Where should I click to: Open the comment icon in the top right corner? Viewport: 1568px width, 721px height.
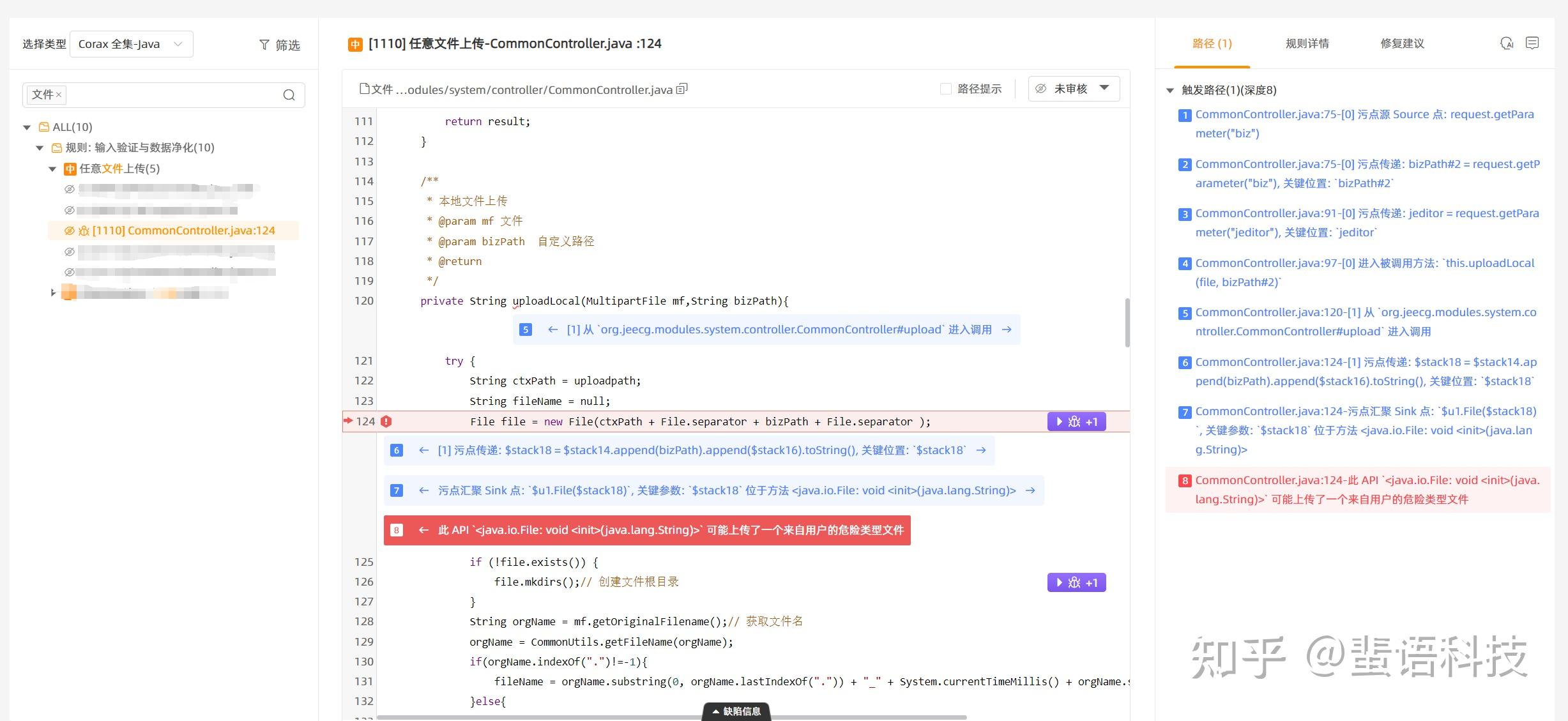pos(1533,43)
